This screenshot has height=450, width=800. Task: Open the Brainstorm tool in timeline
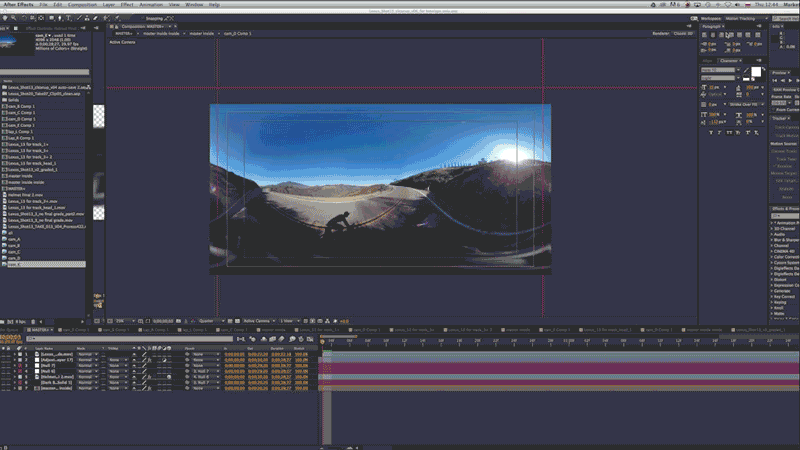[x=292, y=339]
